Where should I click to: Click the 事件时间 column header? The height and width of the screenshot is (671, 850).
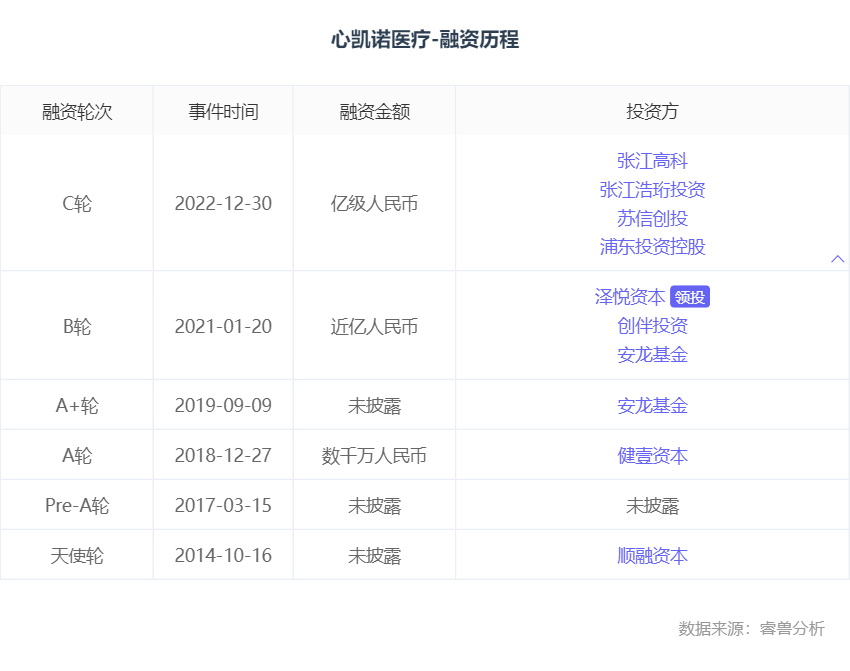223,112
